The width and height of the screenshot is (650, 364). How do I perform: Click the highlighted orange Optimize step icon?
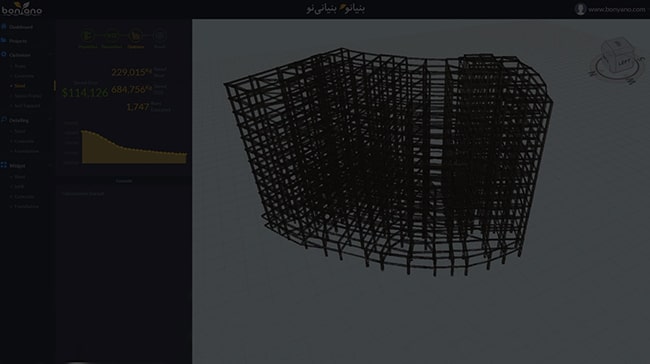click(x=136, y=36)
